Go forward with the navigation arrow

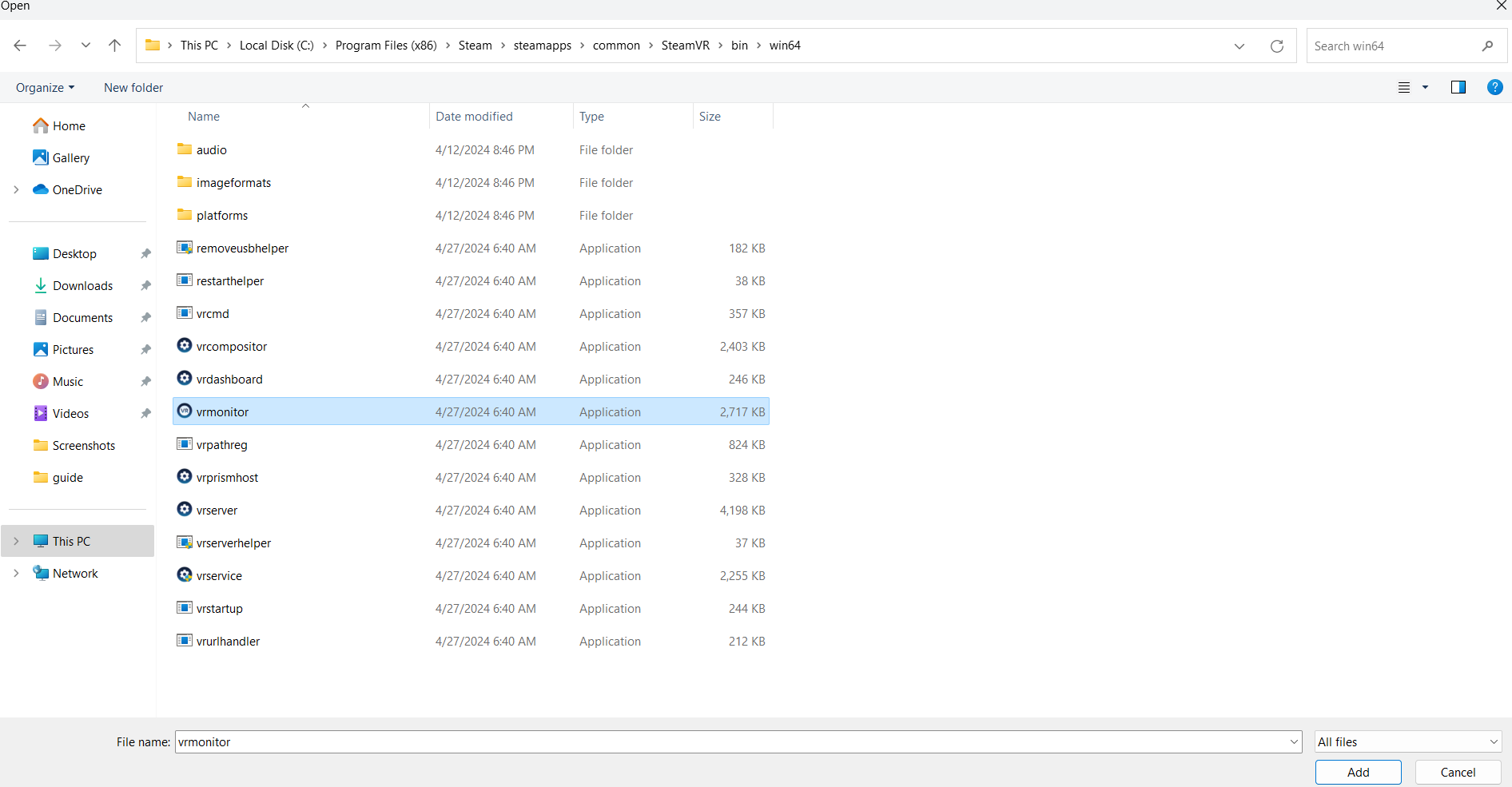coord(55,46)
